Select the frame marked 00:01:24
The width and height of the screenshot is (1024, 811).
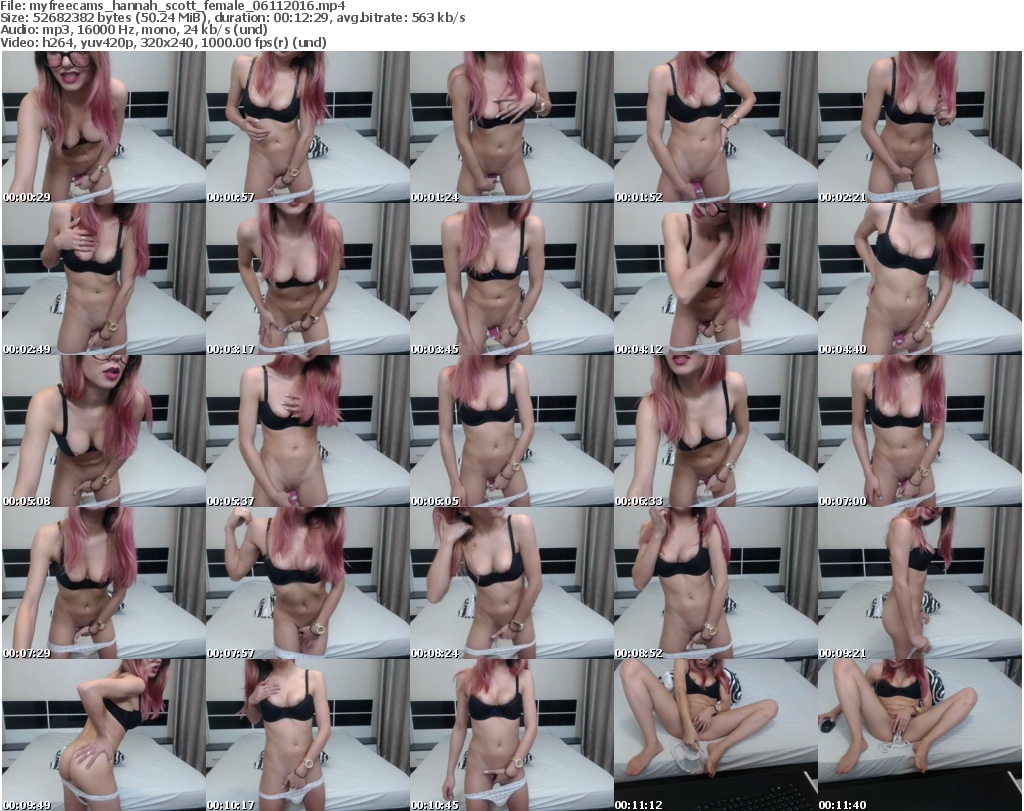(511, 127)
